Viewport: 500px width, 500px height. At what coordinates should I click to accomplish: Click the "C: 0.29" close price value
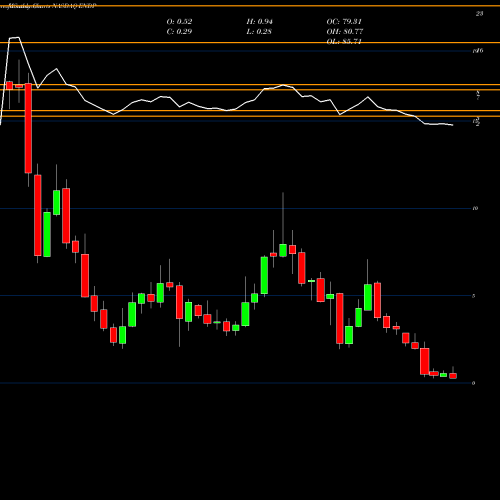179,32
